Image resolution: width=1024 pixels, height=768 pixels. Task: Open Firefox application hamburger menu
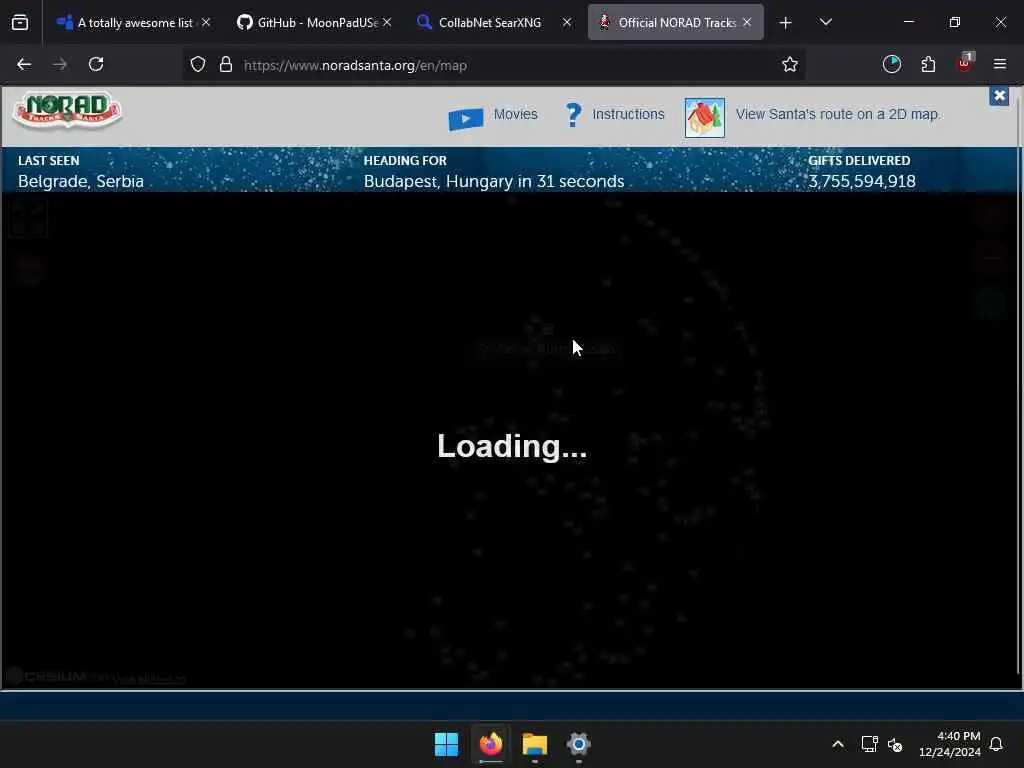tap(1000, 64)
